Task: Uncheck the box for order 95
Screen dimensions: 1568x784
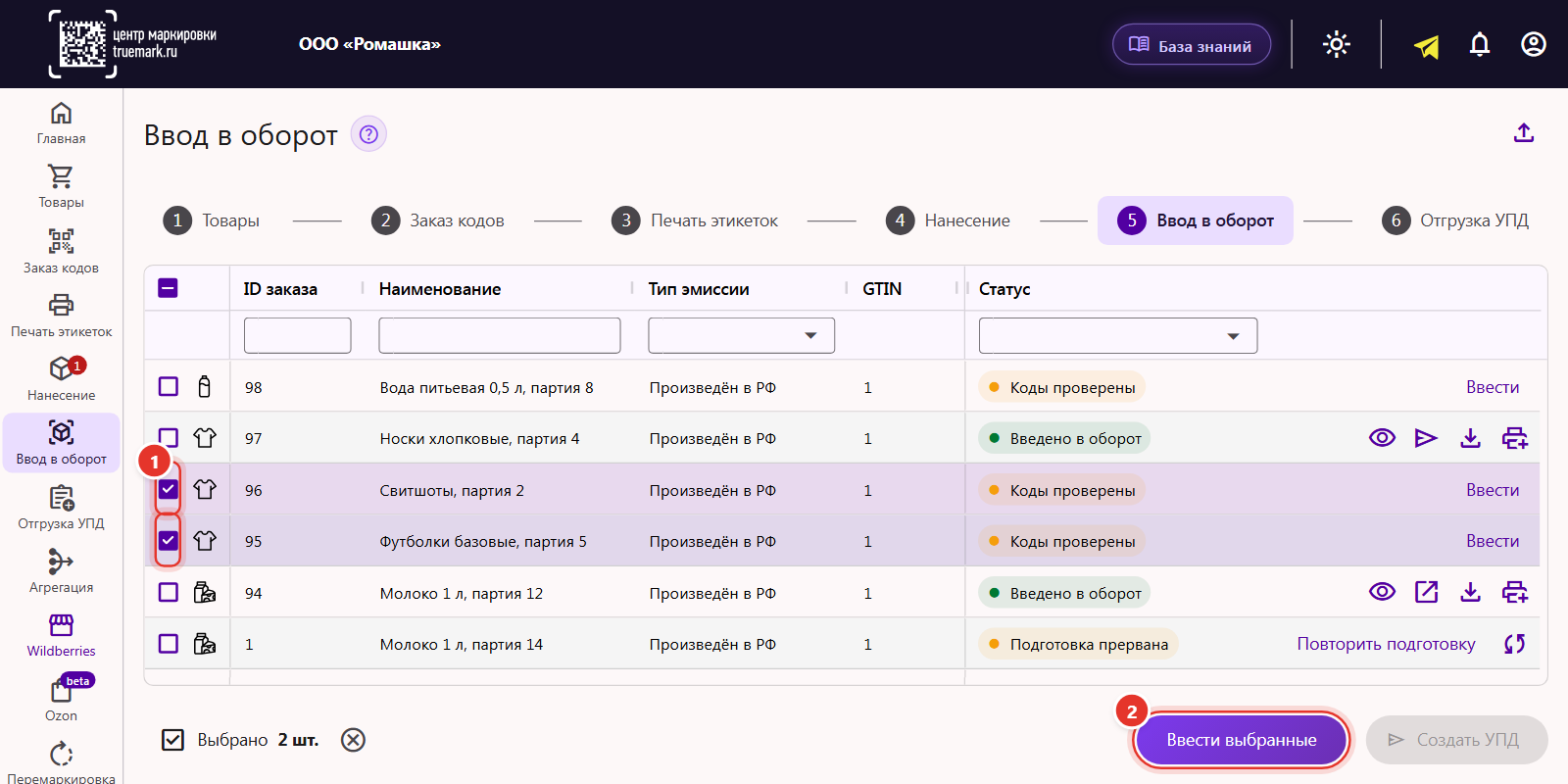Action: point(169,540)
